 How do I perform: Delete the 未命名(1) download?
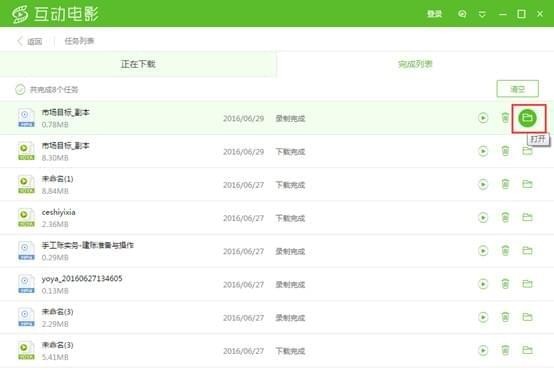click(505, 184)
